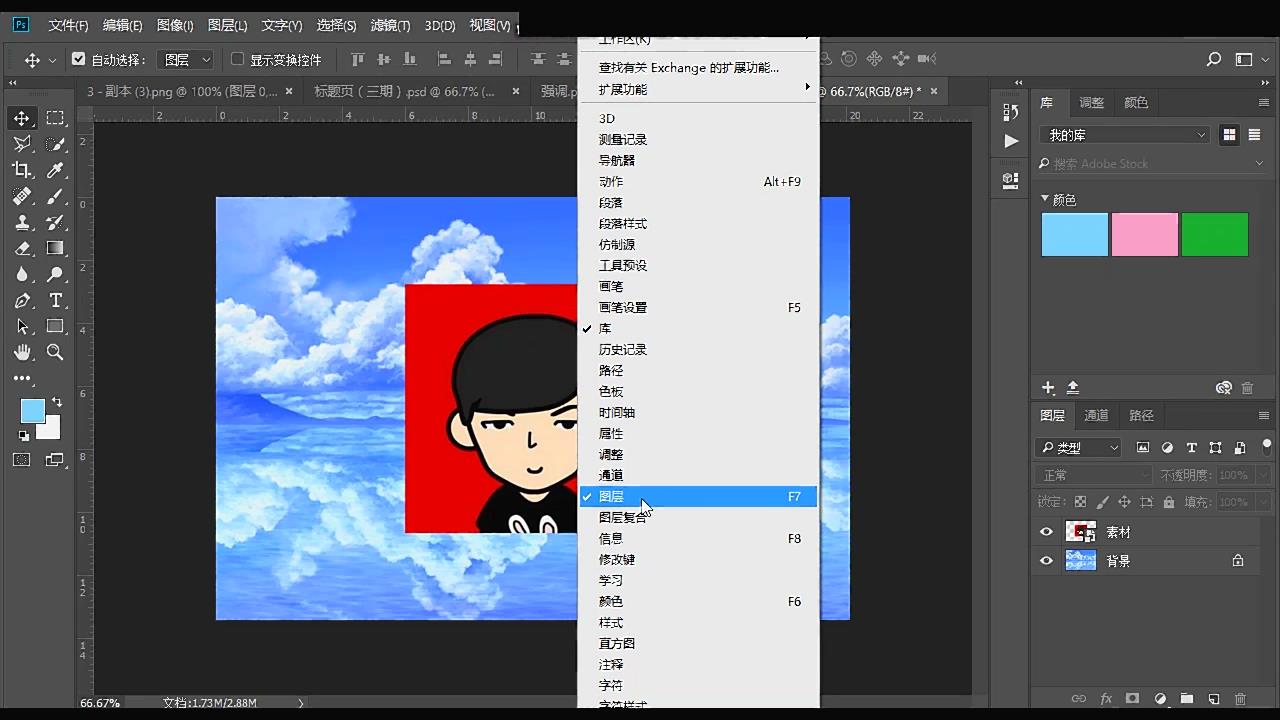Hide the 背景 layer with eye icon
This screenshot has height=720, width=1280.
[x=1046, y=561]
